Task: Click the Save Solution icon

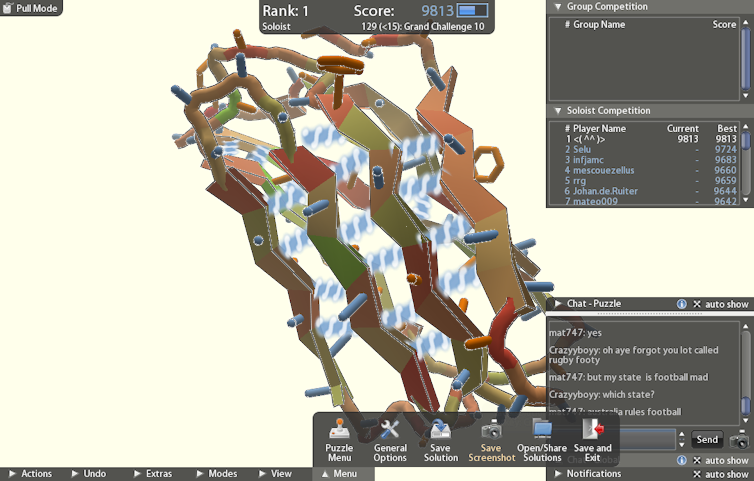Action: point(441,431)
